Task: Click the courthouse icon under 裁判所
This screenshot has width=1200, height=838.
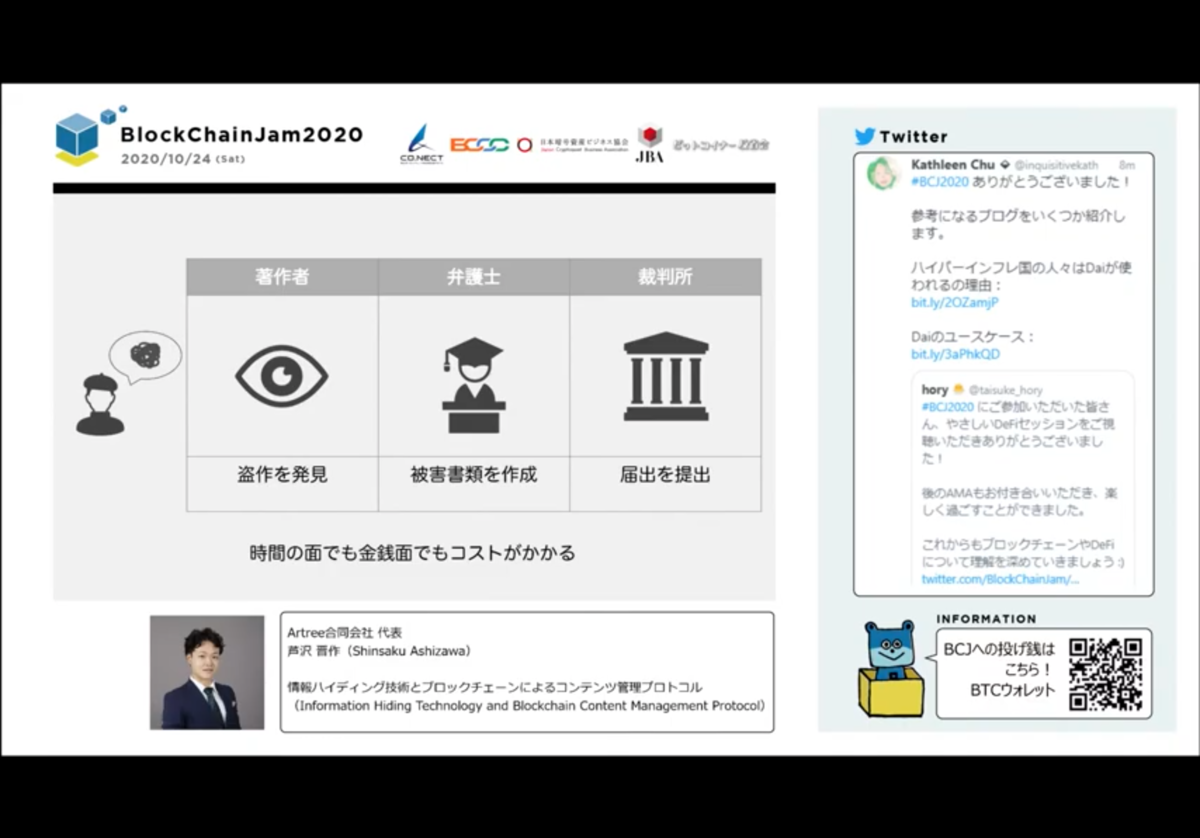Action: click(666, 376)
